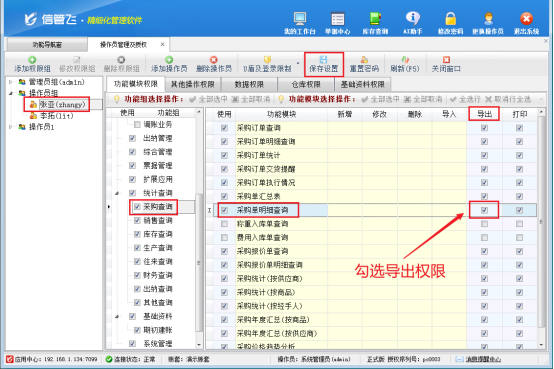Select the 退出系统 icon
The width and height of the screenshot is (554, 369).
point(526,23)
